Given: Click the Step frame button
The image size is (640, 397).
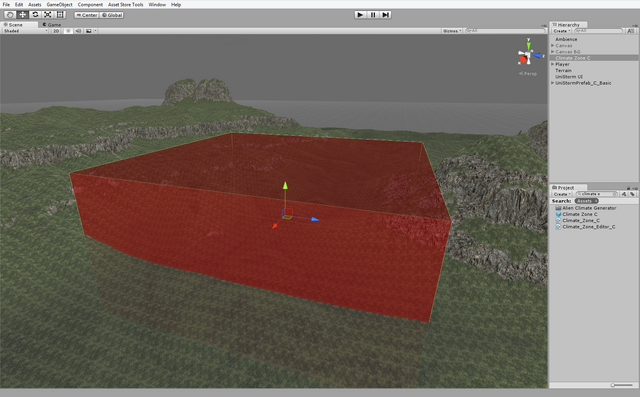Looking at the screenshot, I should coord(385,15).
